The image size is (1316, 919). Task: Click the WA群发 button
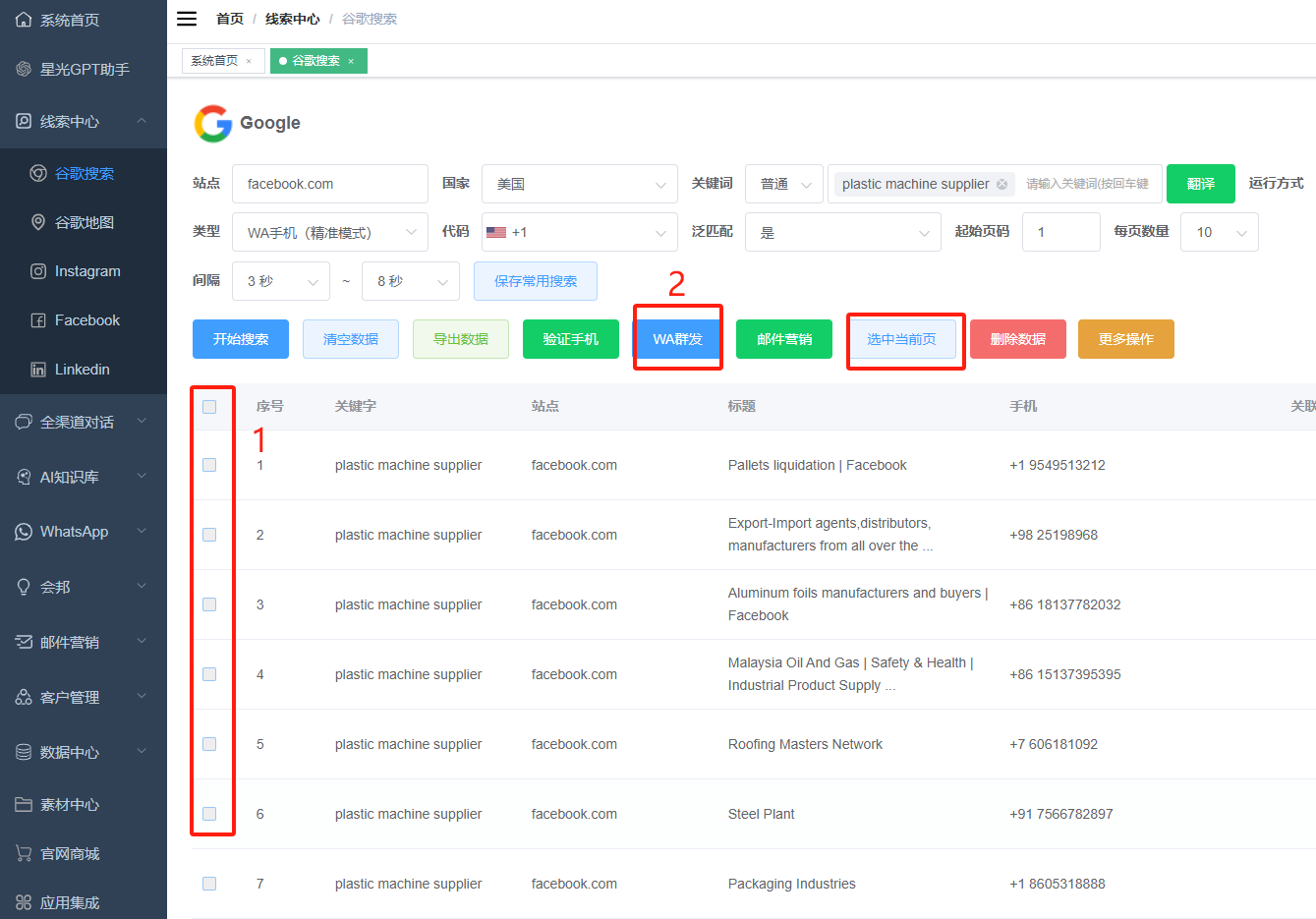pos(678,339)
